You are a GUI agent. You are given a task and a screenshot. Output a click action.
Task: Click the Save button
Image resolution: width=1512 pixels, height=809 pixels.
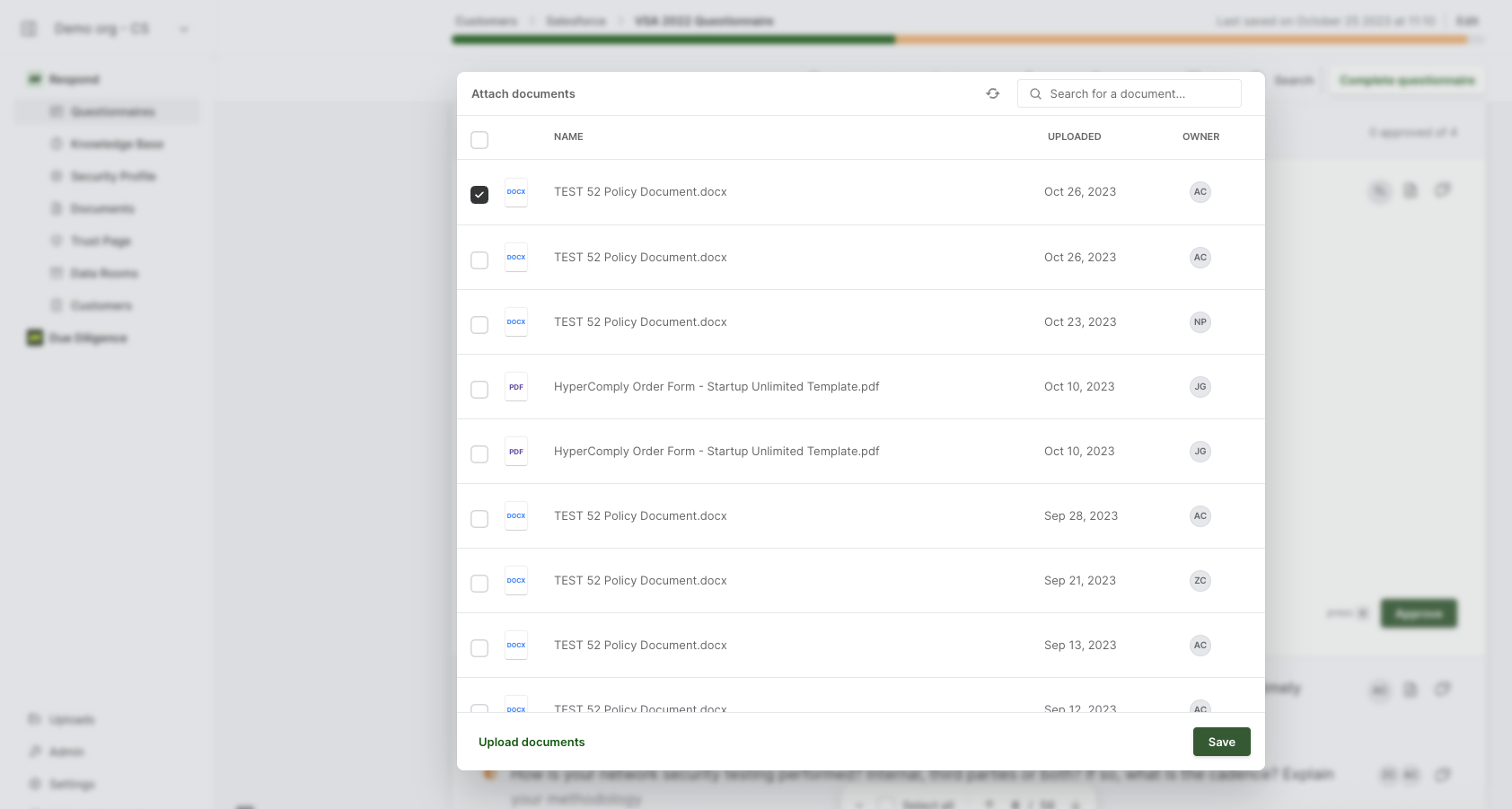1221,742
